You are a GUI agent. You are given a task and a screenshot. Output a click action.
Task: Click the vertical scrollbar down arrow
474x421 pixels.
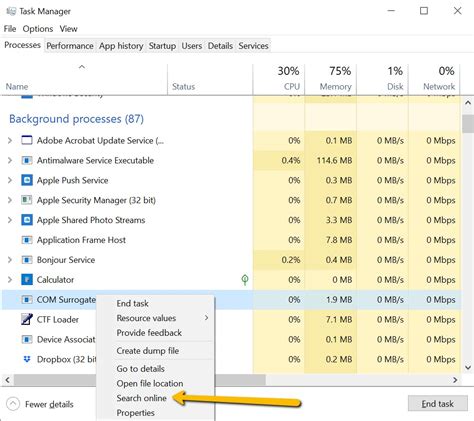click(x=468, y=367)
